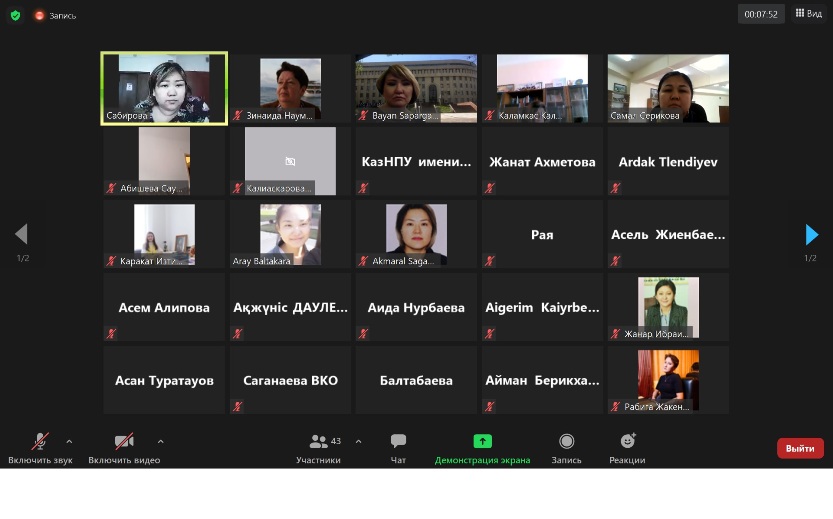Expand participants options arrow beside Участники
The height and width of the screenshot is (519, 833).
click(358, 441)
